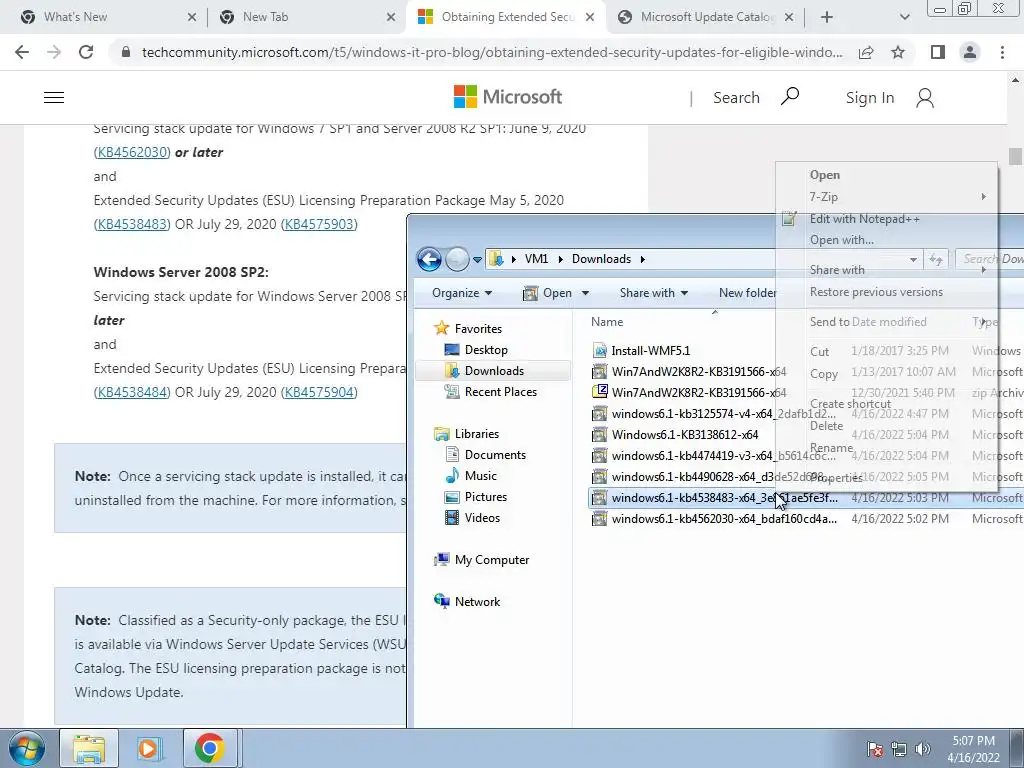
Task: Select Videos library
Action: [x=482, y=517]
